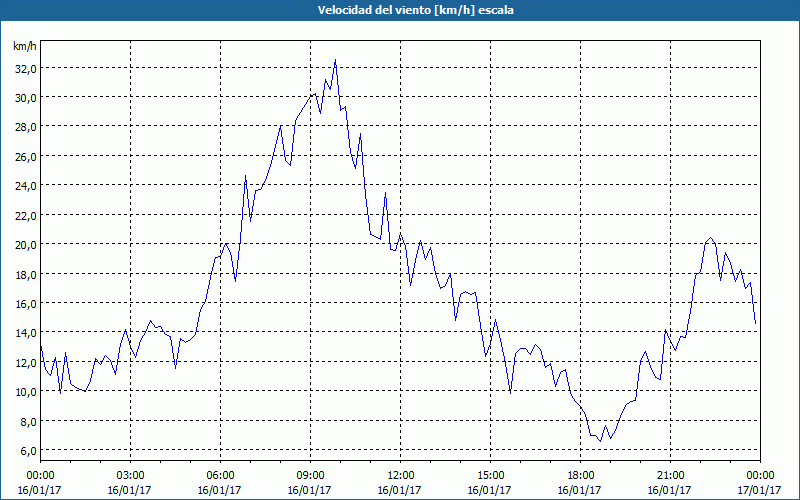Click the '14,0' y-axis label
The height and width of the screenshot is (500, 800).
pyautogui.click(x=26, y=333)
